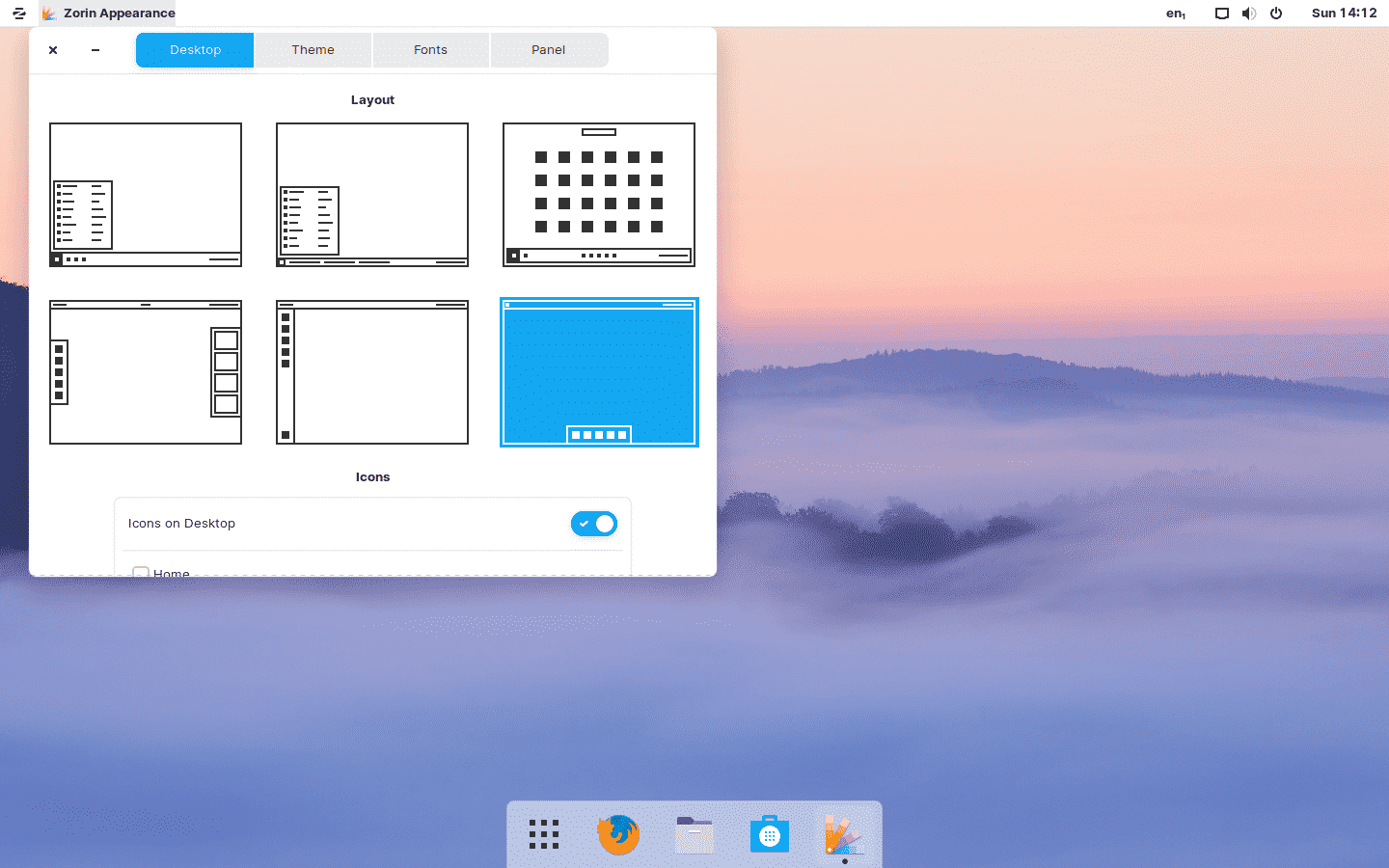Launch the Software store from the dock
Image resolution: width=1389 pixels, height=868 pixels.
click(x=769, y=833)
